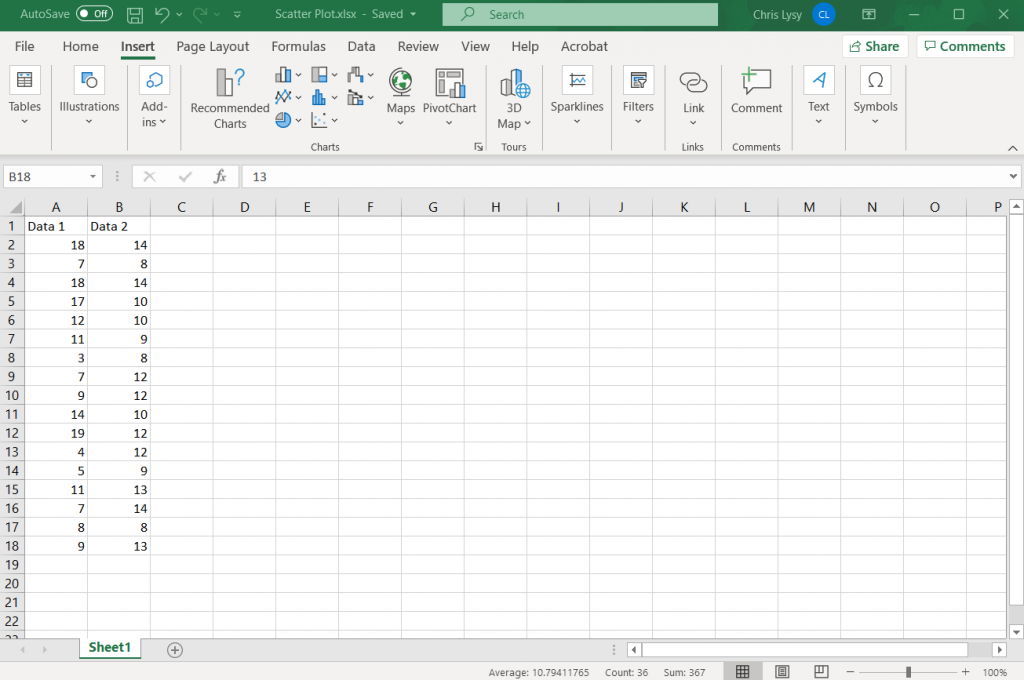The height and width of the screenshot is (680, 1024).
Task: Switch to the Formulas ribbon tab
Action: point(298,46)
